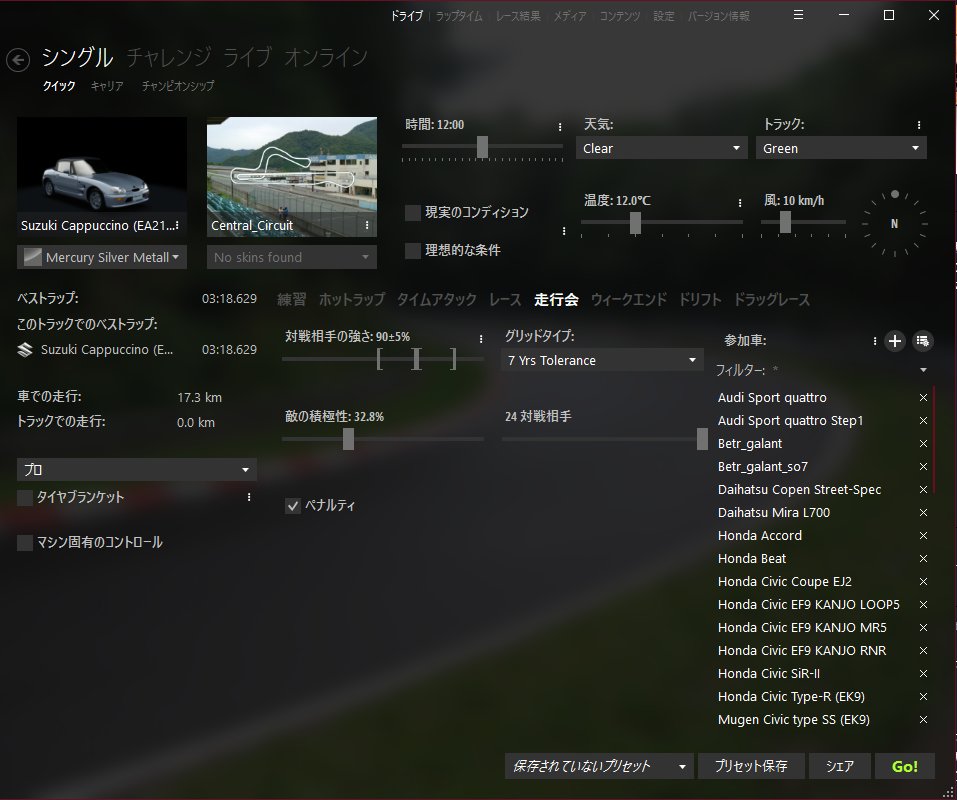Open 天気 Clear dropdown
This screenshot has width=957, height=800.
point(662,148)
